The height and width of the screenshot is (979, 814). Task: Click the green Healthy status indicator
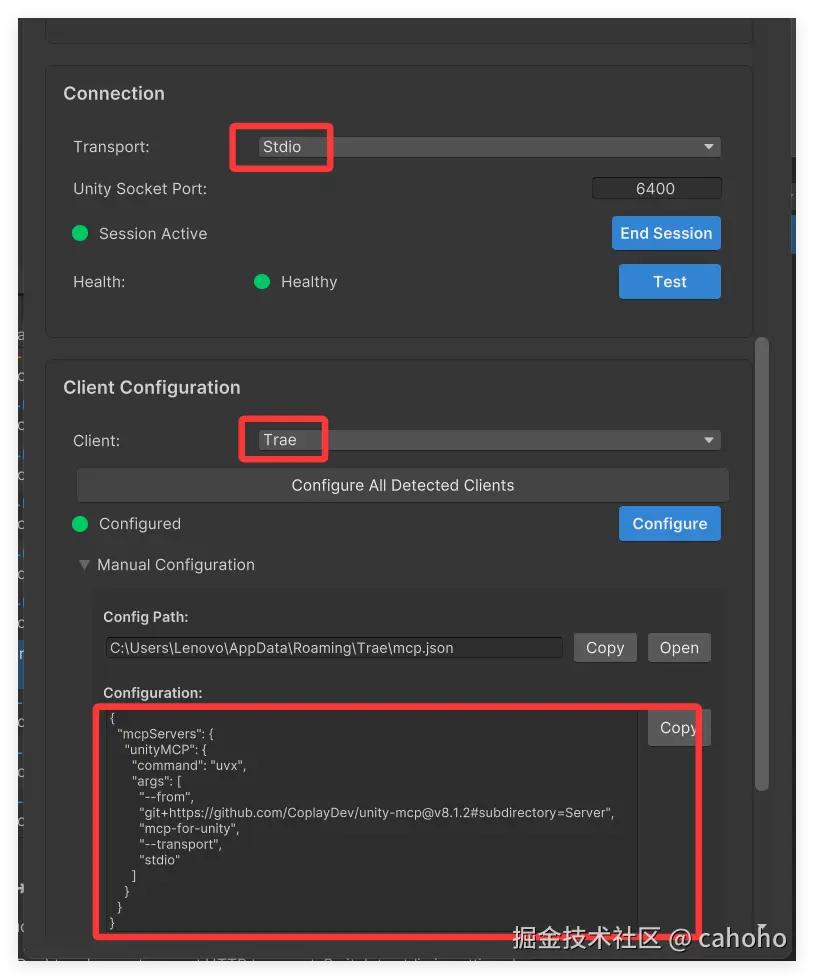[262, 282]
